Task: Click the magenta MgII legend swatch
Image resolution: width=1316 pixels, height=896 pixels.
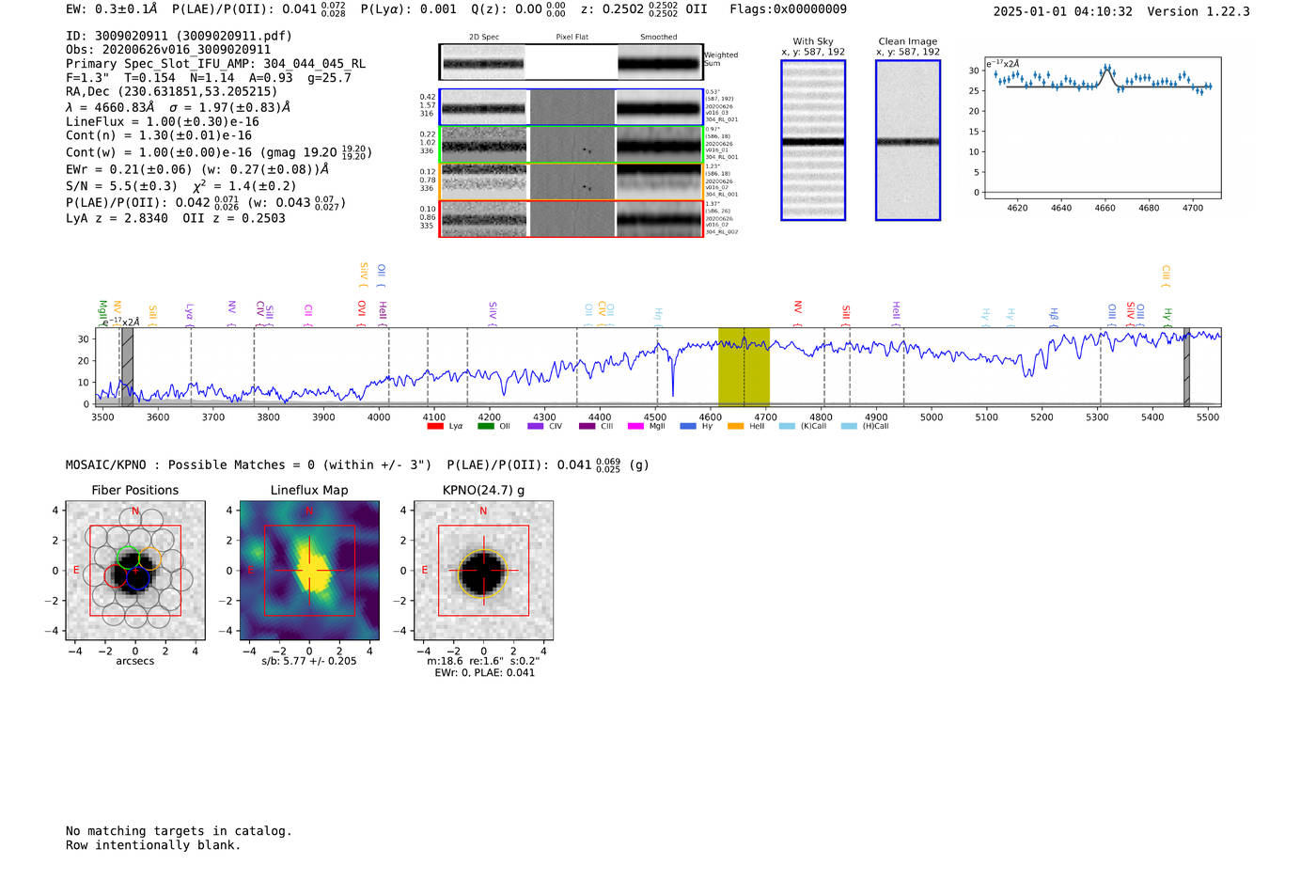Action: [635, 427]
